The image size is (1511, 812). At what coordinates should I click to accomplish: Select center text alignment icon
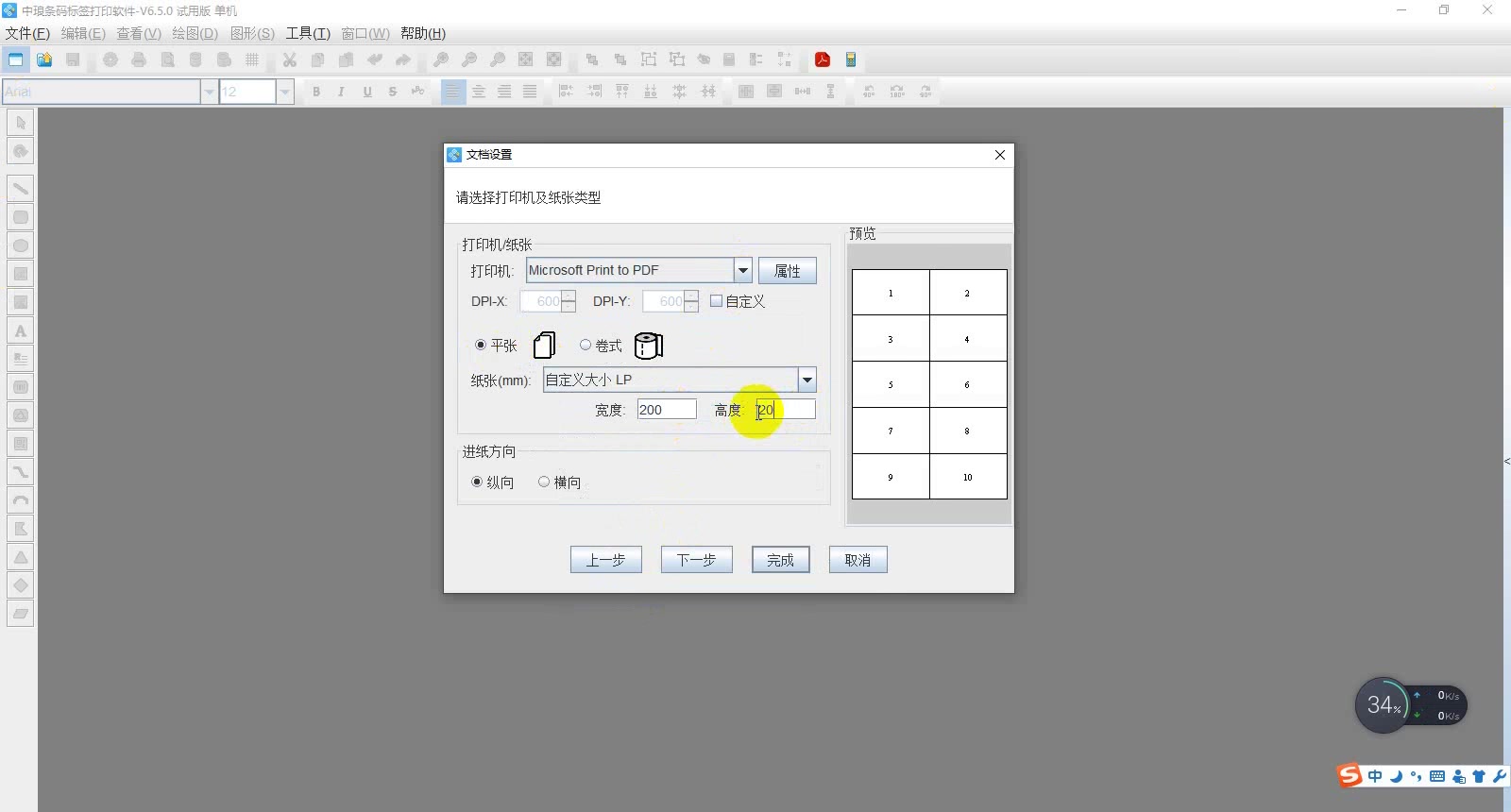[479, 92]
